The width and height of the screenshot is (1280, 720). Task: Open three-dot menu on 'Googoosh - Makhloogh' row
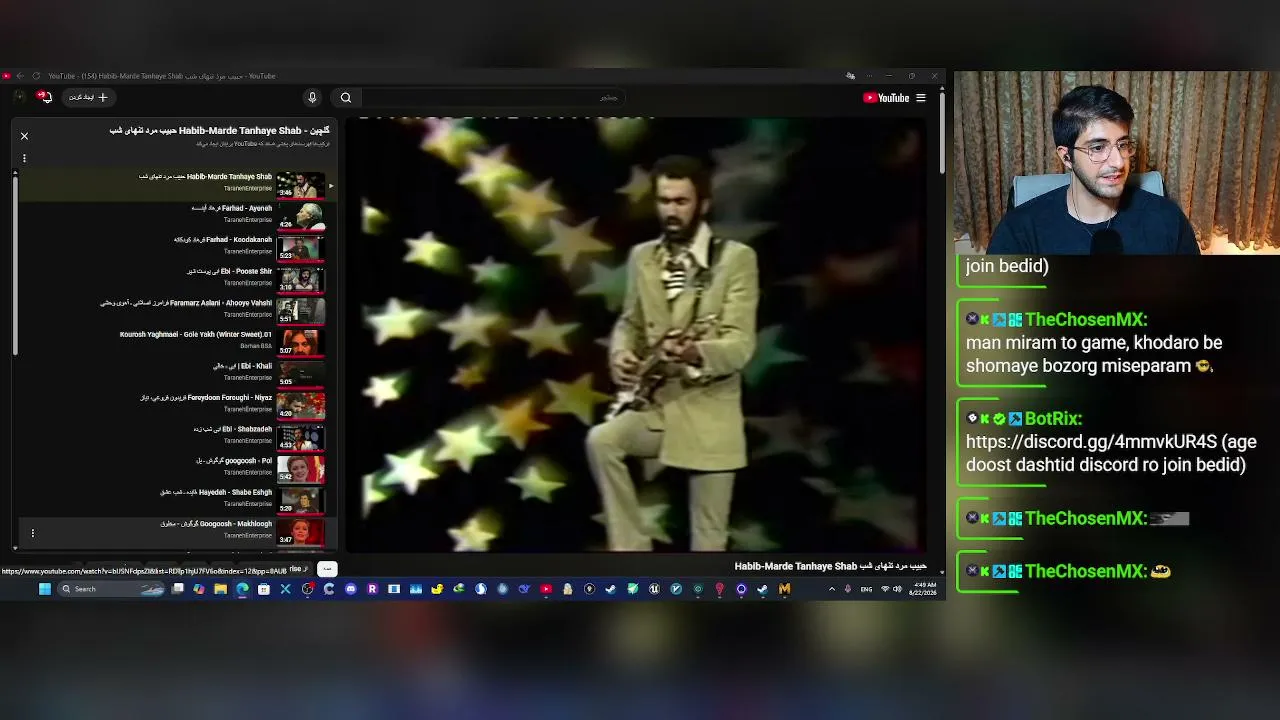[32, 533]
